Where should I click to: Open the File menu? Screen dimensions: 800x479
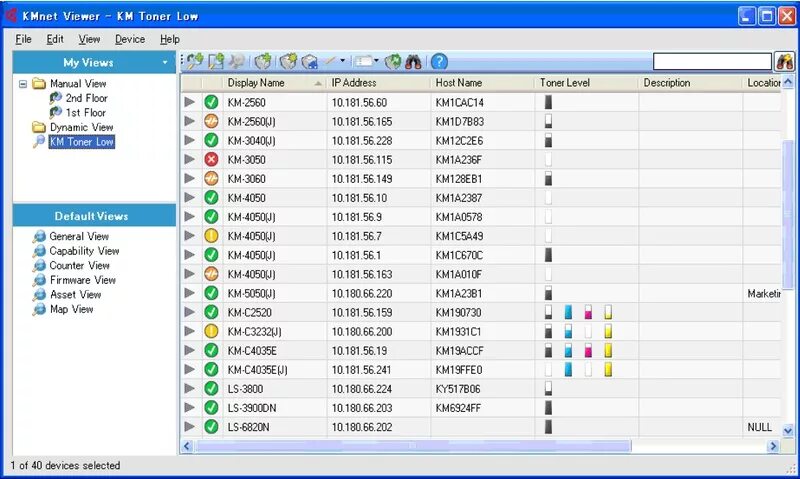(23, 39)
